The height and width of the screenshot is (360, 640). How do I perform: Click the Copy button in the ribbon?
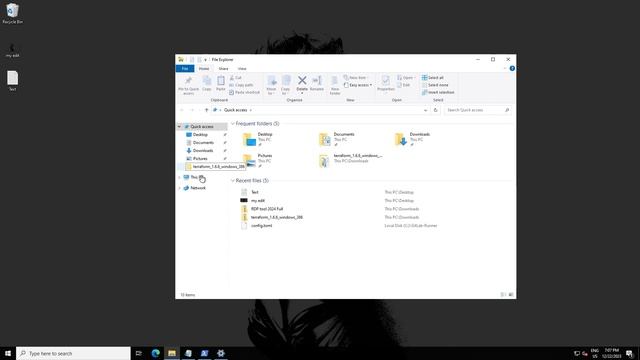[207, 84]
